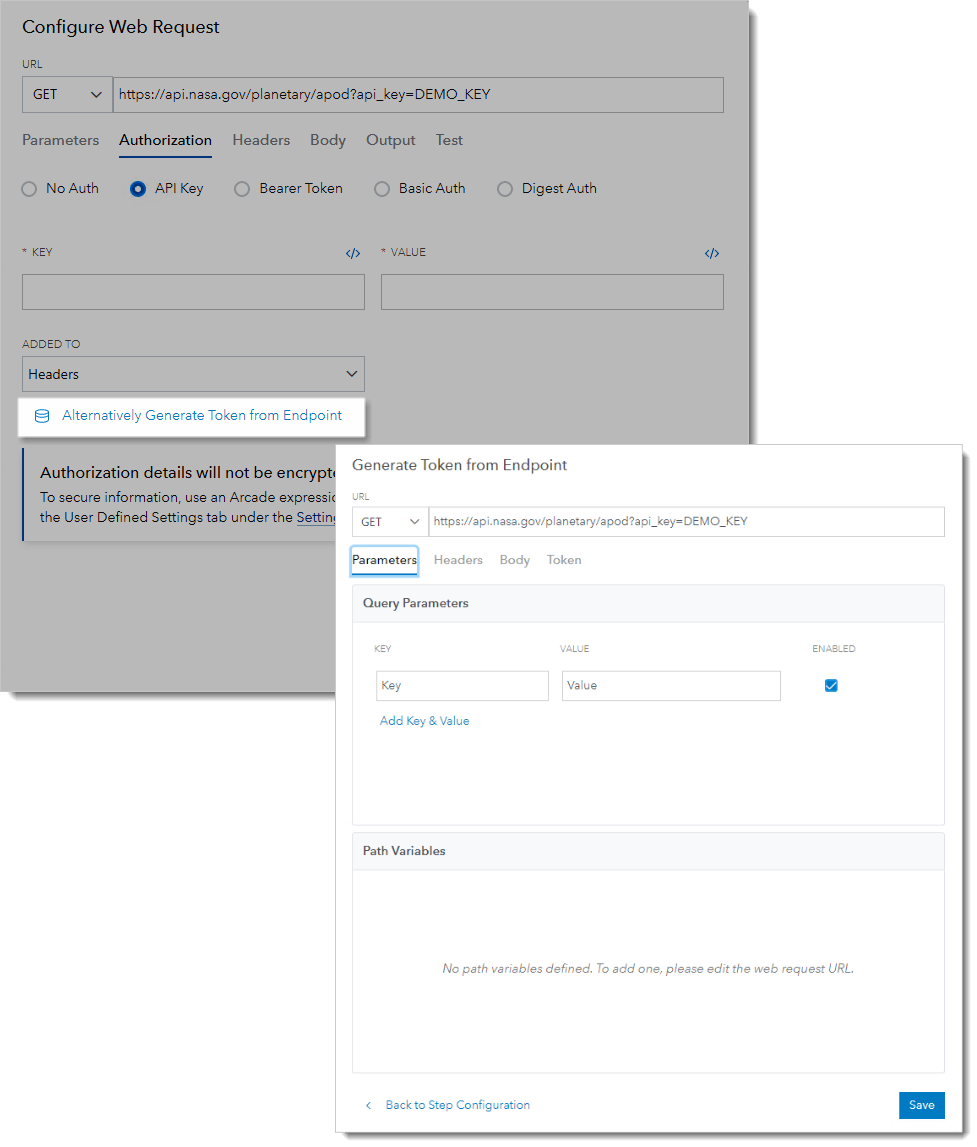Select the Bearer Token authorization option

[241, 188]
